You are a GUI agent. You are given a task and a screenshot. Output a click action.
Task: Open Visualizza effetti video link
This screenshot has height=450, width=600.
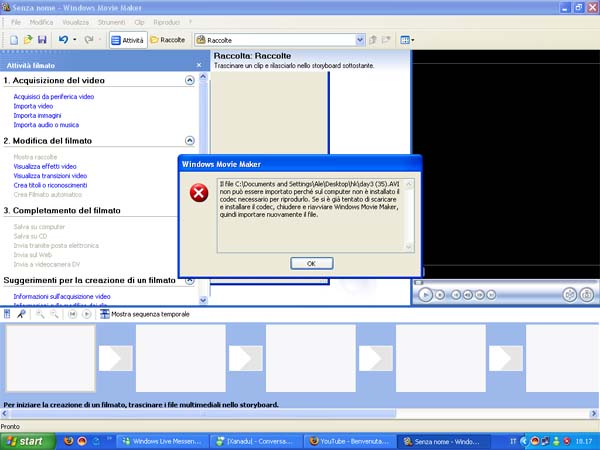[x=45, y=166]
